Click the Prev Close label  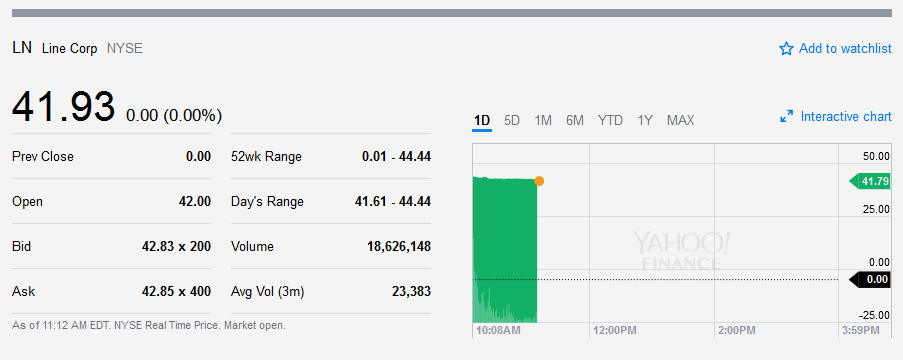pyautogui.click(x=43, y=156)
